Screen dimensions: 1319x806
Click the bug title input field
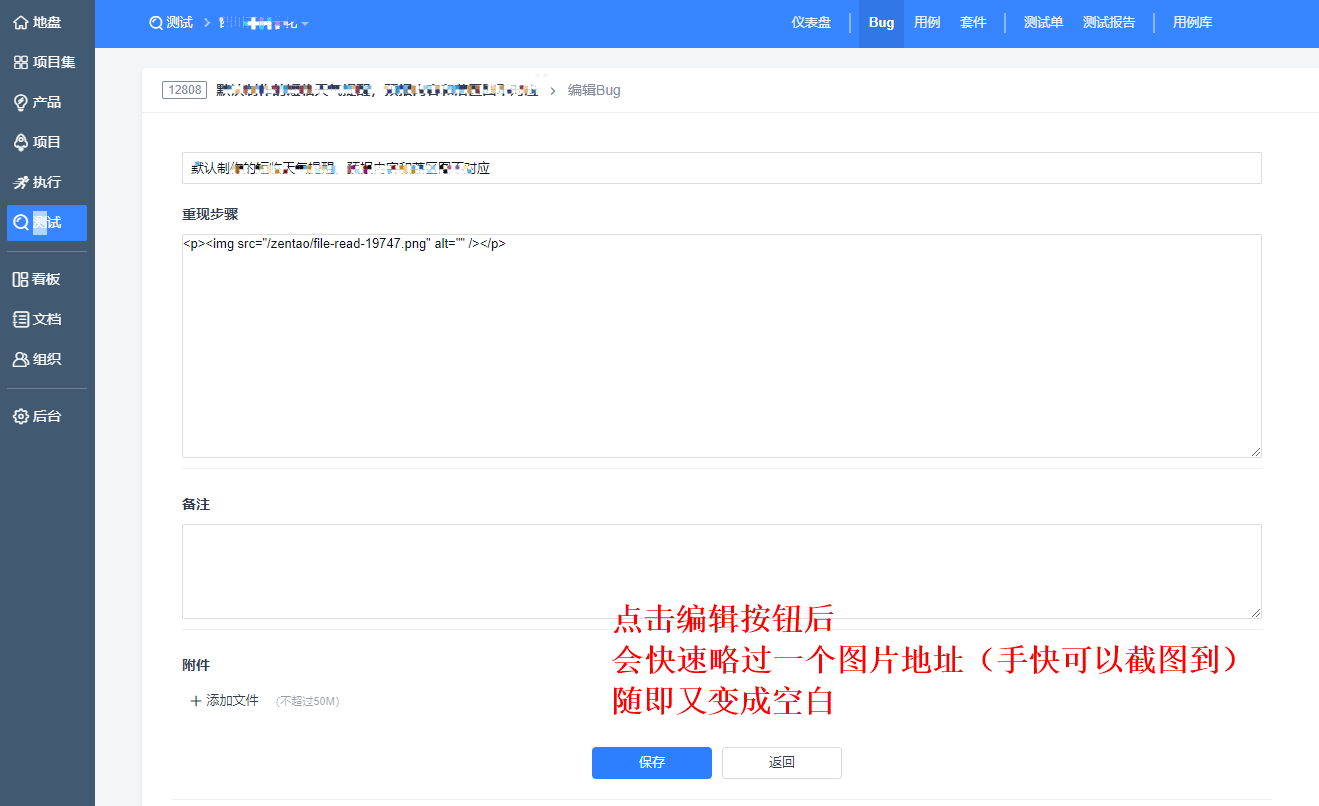coord(721,168)
